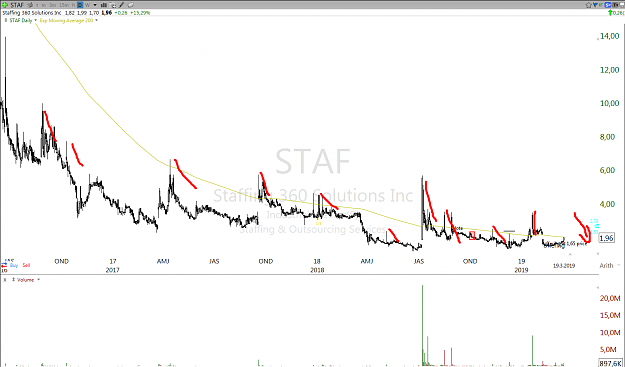Click the +15,29% change value
Image resolution: width=625 pixels, height=367 pixels.
[x=140, y=13]
